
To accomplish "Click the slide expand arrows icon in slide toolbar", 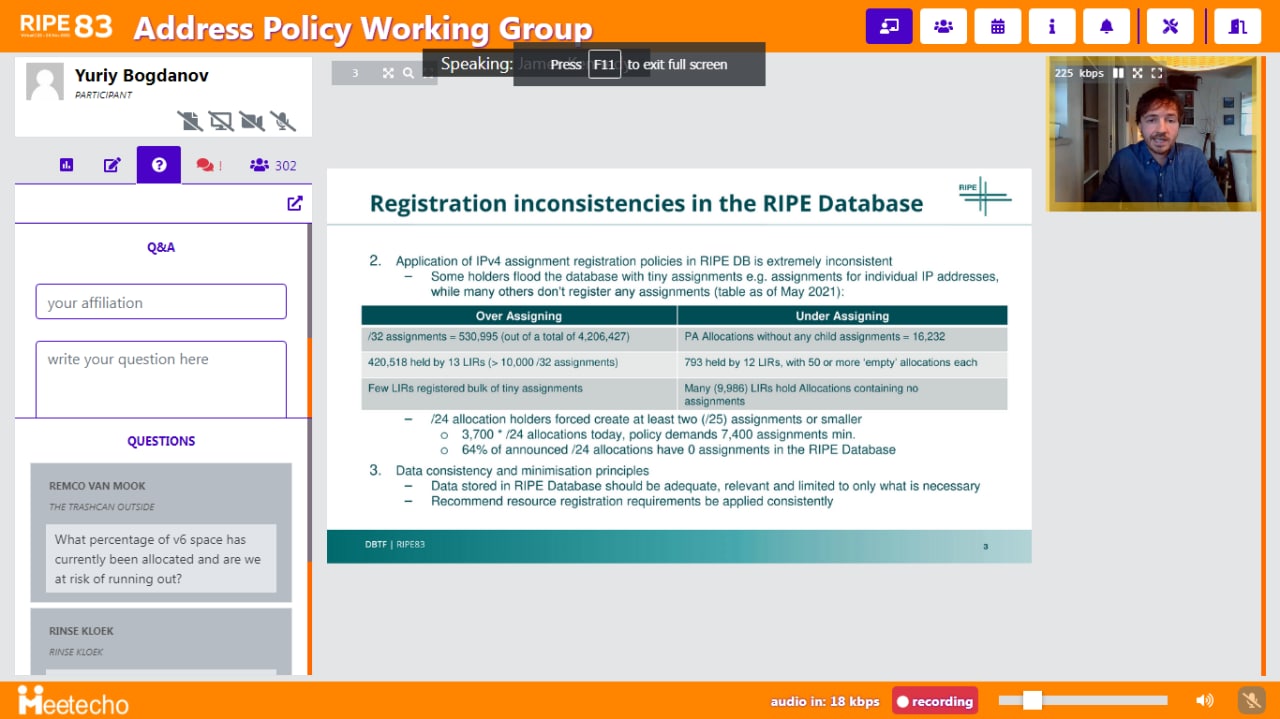I will click(x=388, y=73).
